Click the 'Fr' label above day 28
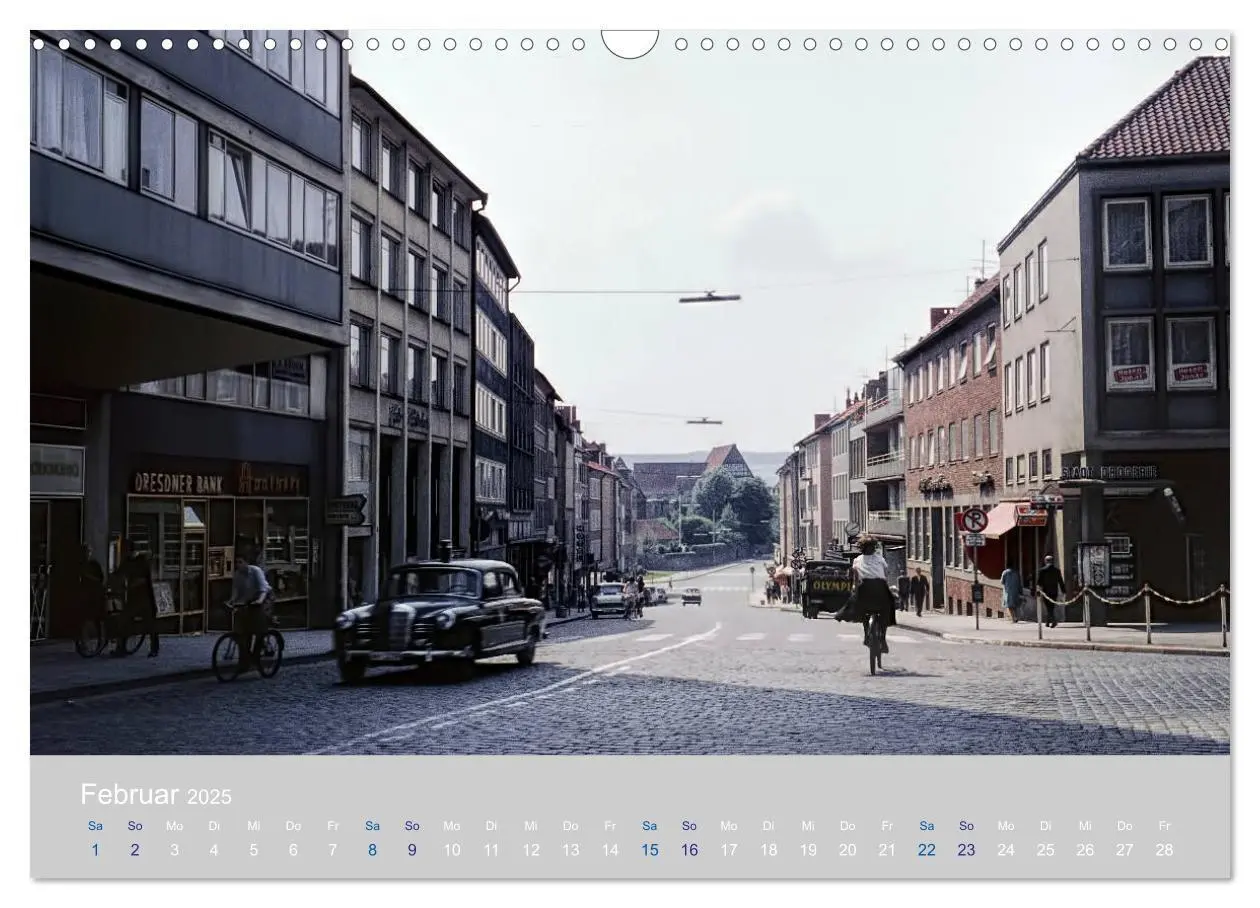The width and height of the screenshot is (1260, 908). 1164,826
